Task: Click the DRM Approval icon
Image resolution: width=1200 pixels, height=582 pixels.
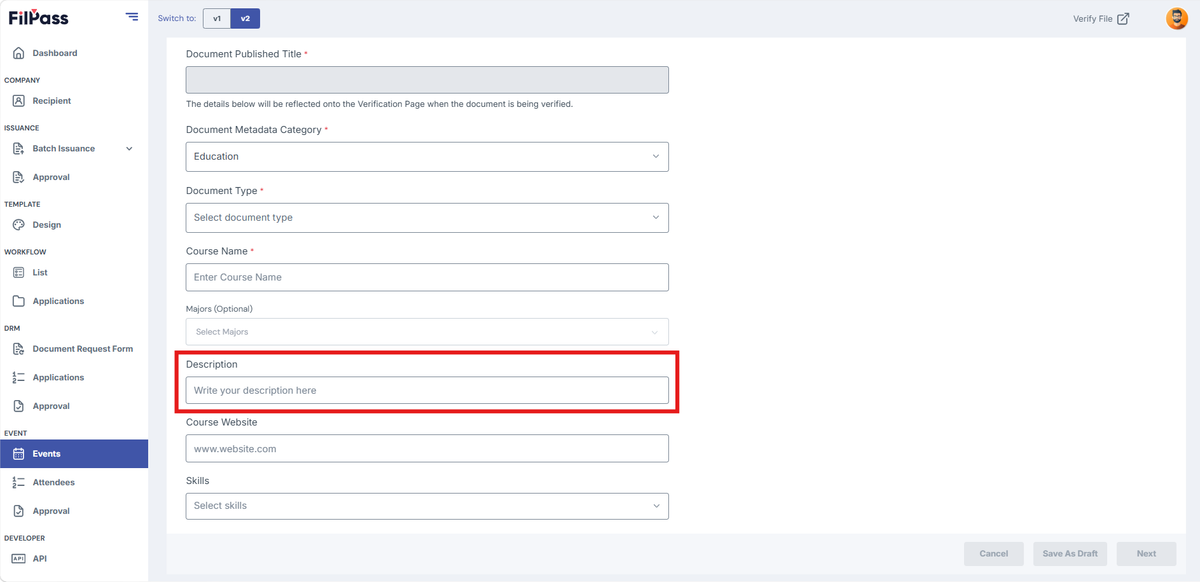Action: click(18, 406)
